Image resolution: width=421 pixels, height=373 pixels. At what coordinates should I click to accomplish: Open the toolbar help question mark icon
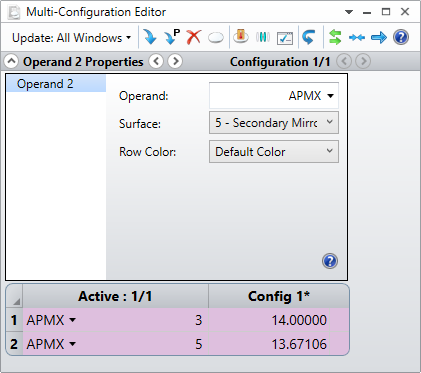tap(401, 37)
